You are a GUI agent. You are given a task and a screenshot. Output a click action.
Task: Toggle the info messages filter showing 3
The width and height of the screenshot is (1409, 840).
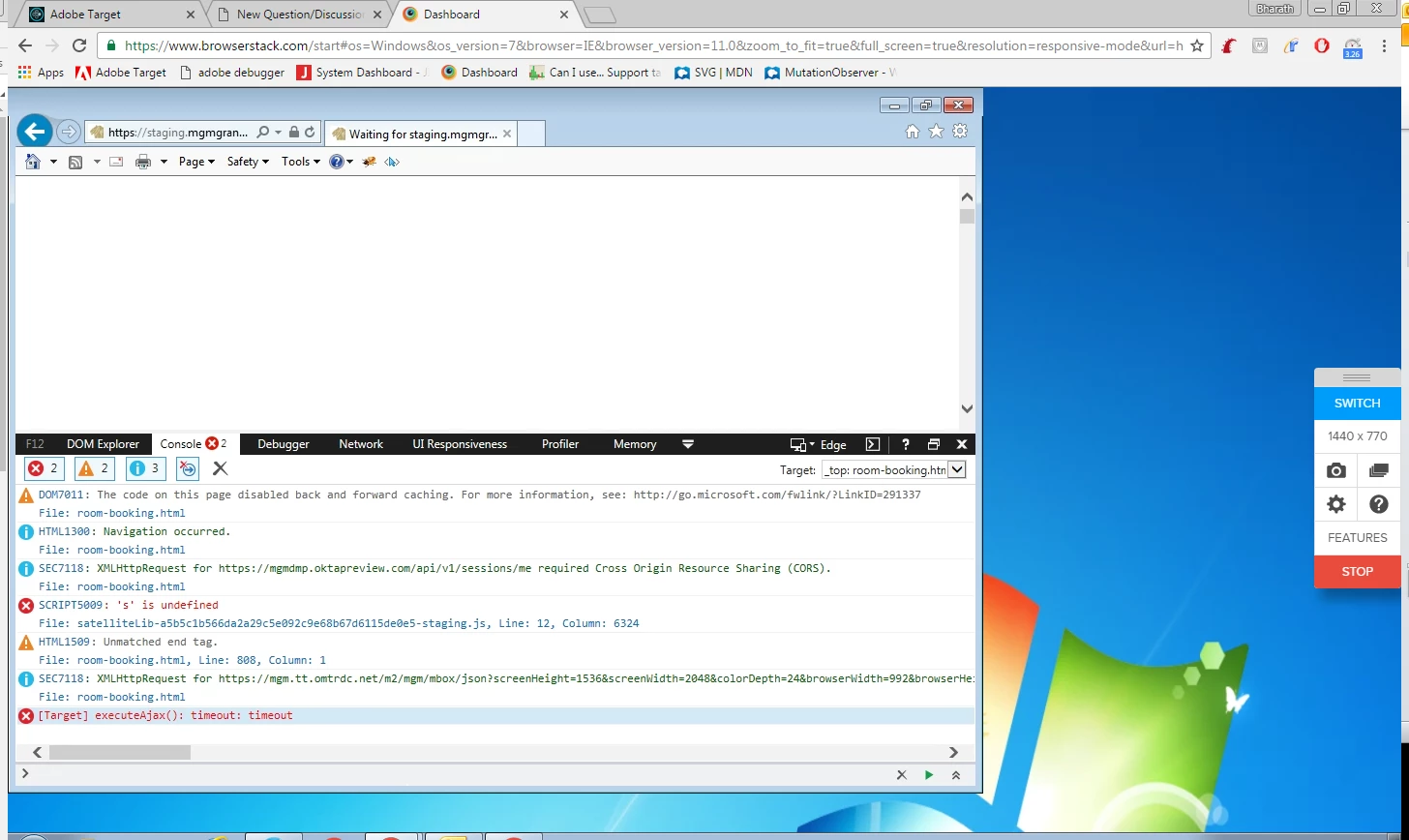pos(144,468)
